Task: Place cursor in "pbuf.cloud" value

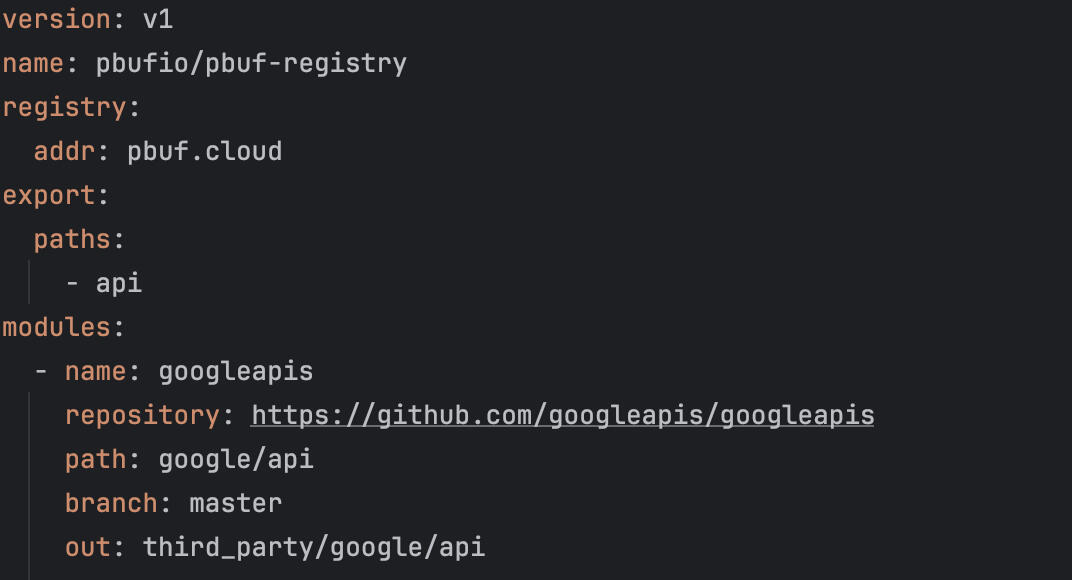Action: (x=204, y=151)
